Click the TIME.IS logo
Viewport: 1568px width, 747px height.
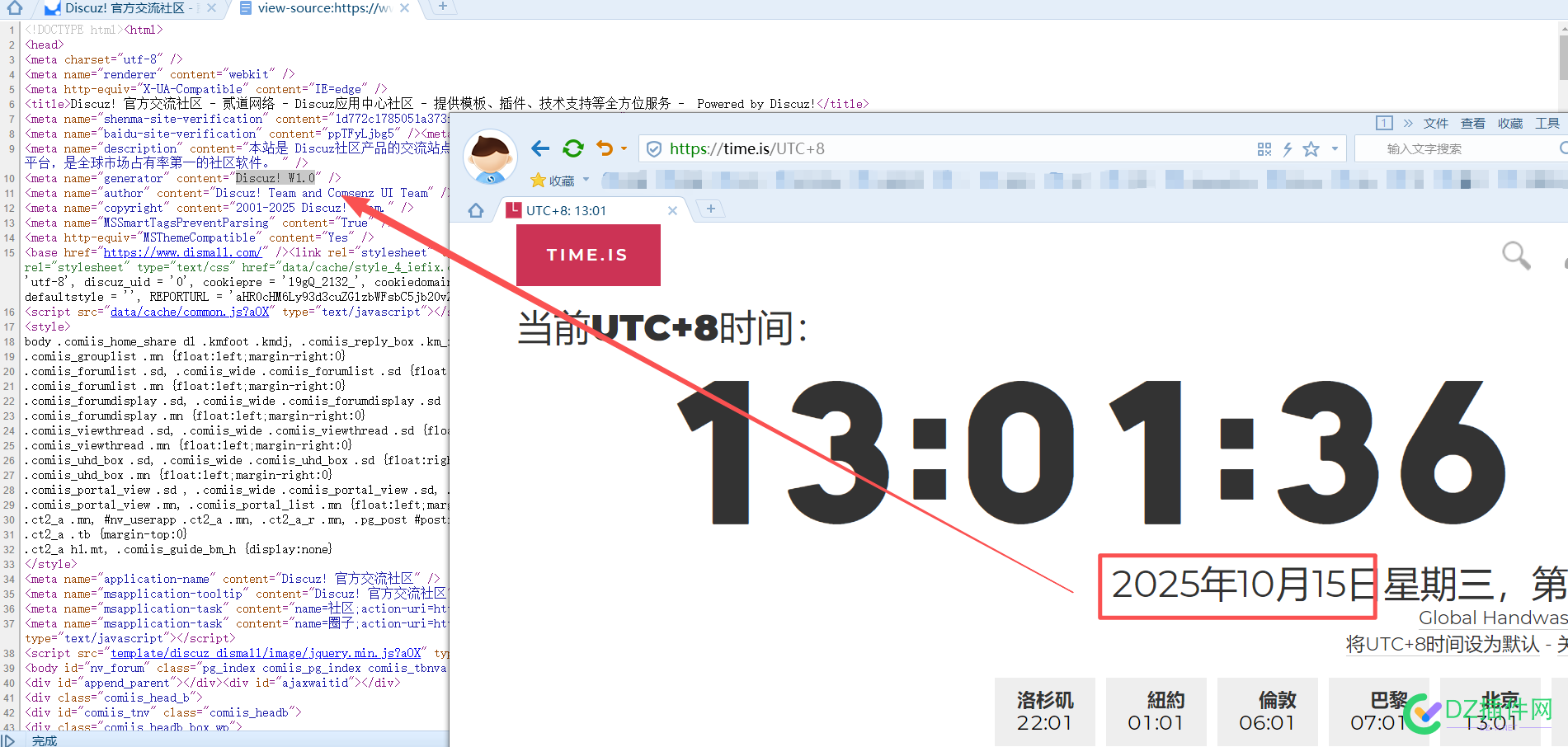pos(588,255)
